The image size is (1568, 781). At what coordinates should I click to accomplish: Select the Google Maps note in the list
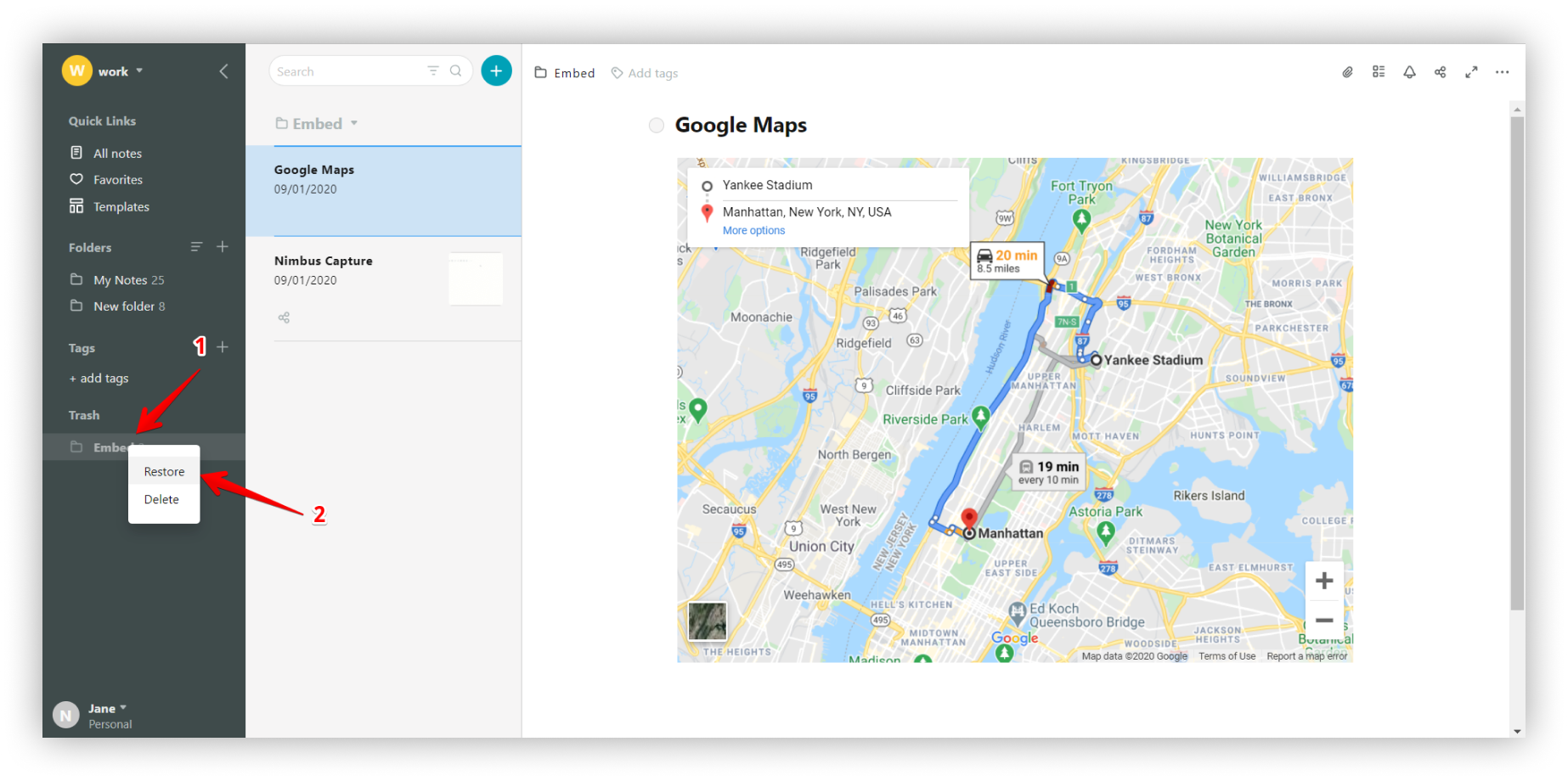point(384,191)
